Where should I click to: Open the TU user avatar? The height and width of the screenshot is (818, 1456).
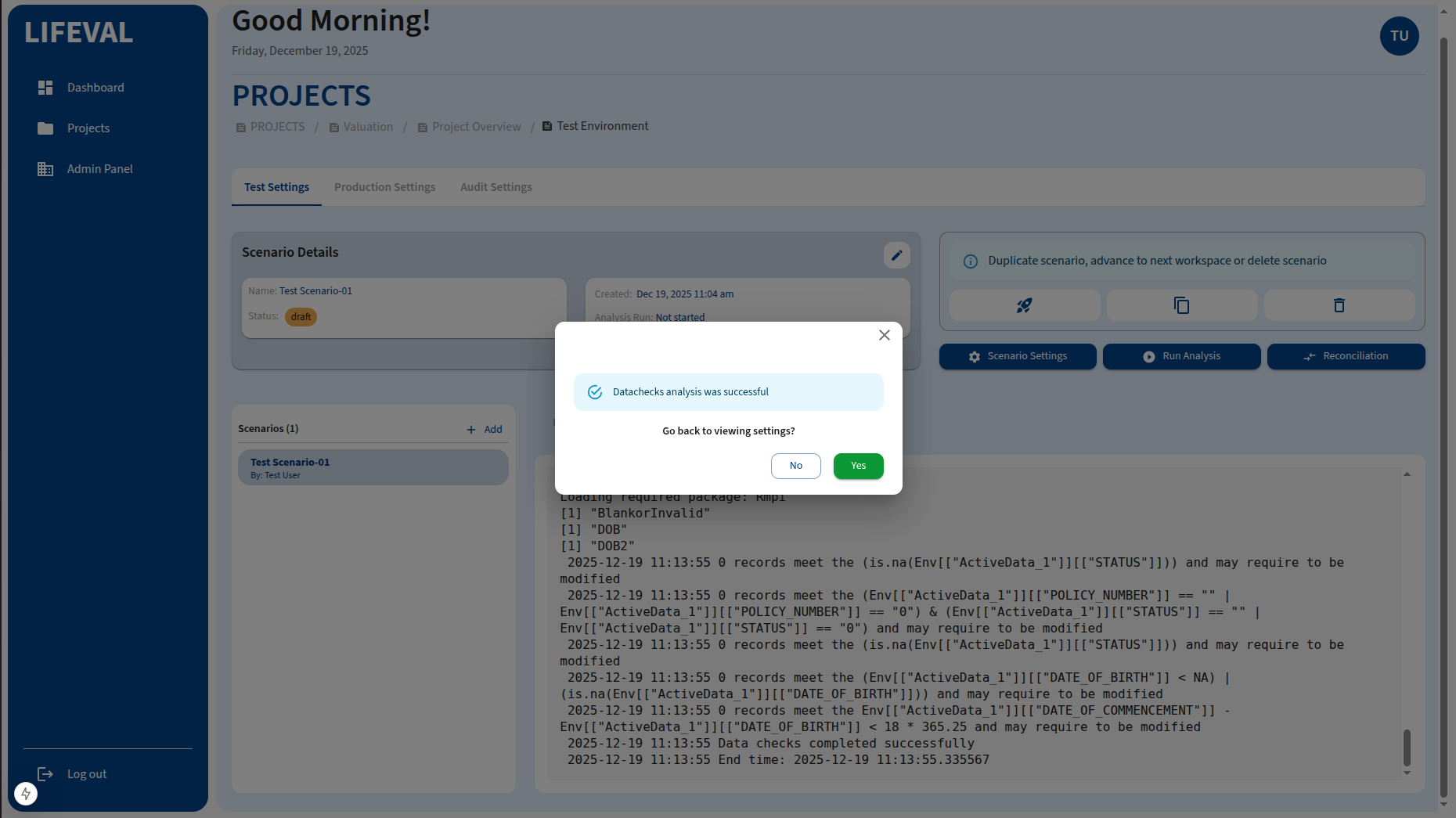coord(1400,36)
